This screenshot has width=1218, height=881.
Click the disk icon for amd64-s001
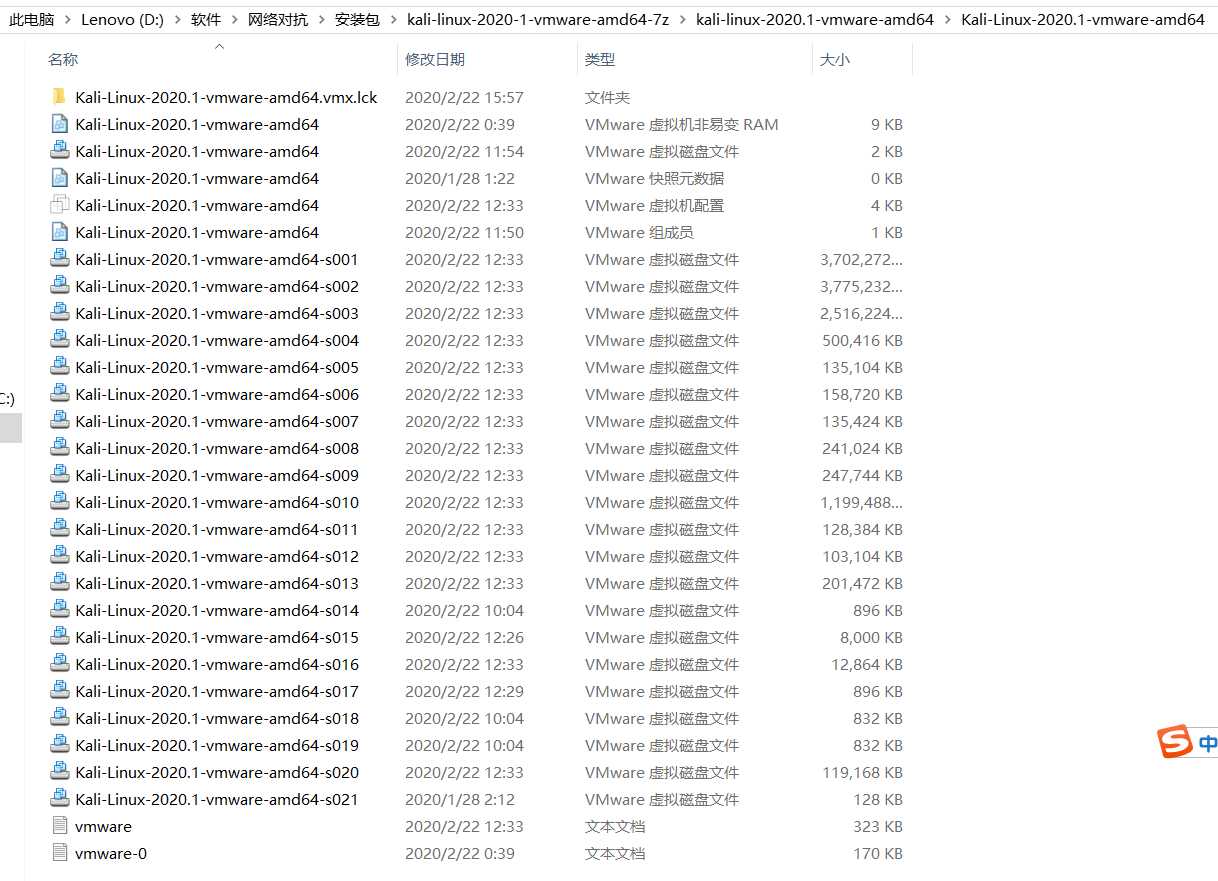[60, 259]
